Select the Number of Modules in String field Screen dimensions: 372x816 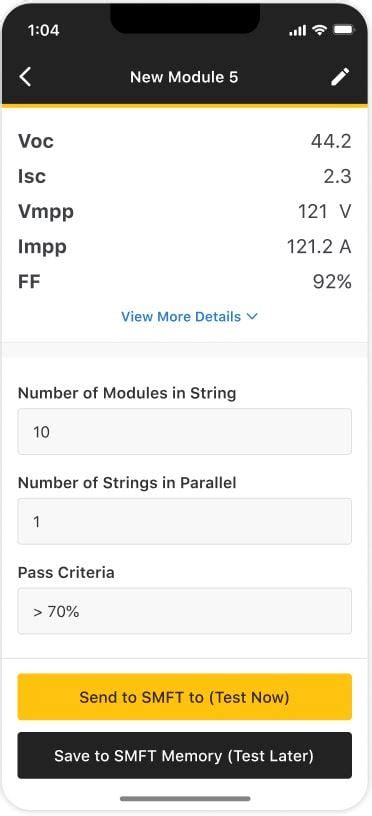(185, 431)
